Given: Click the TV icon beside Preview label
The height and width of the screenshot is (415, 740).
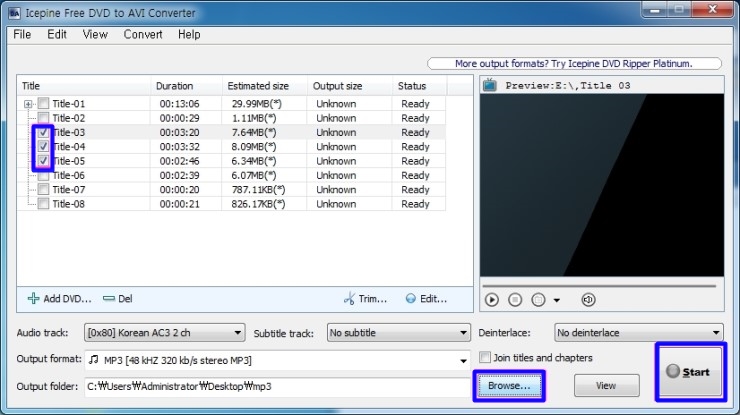Looking at the screenshot, I should point(490,85).
